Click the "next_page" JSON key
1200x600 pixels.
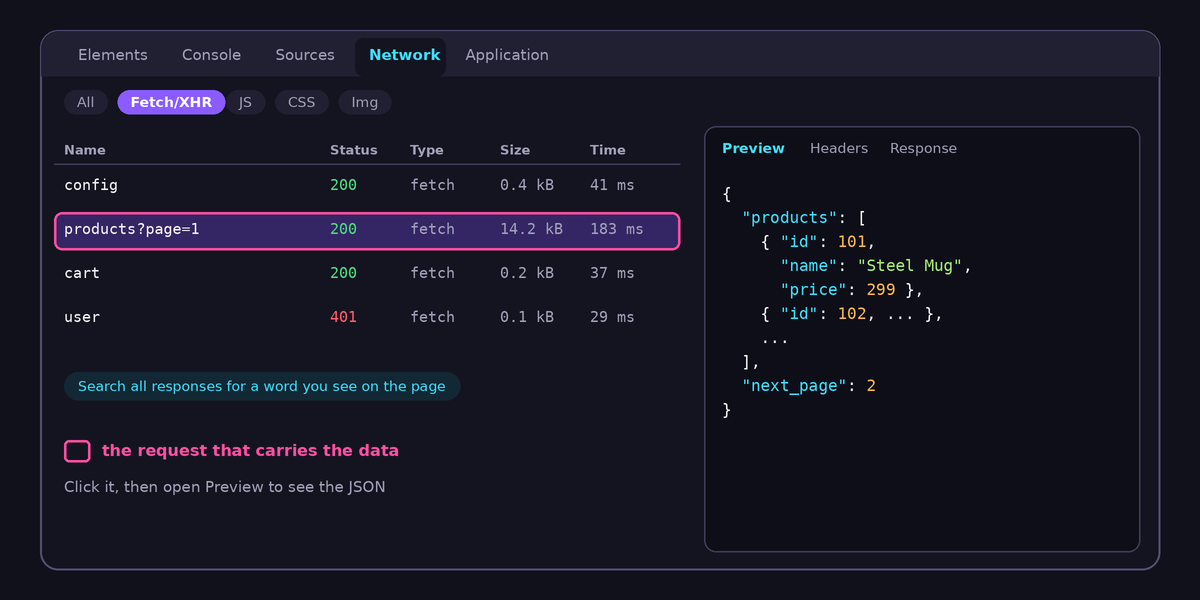tap(795, 386)
